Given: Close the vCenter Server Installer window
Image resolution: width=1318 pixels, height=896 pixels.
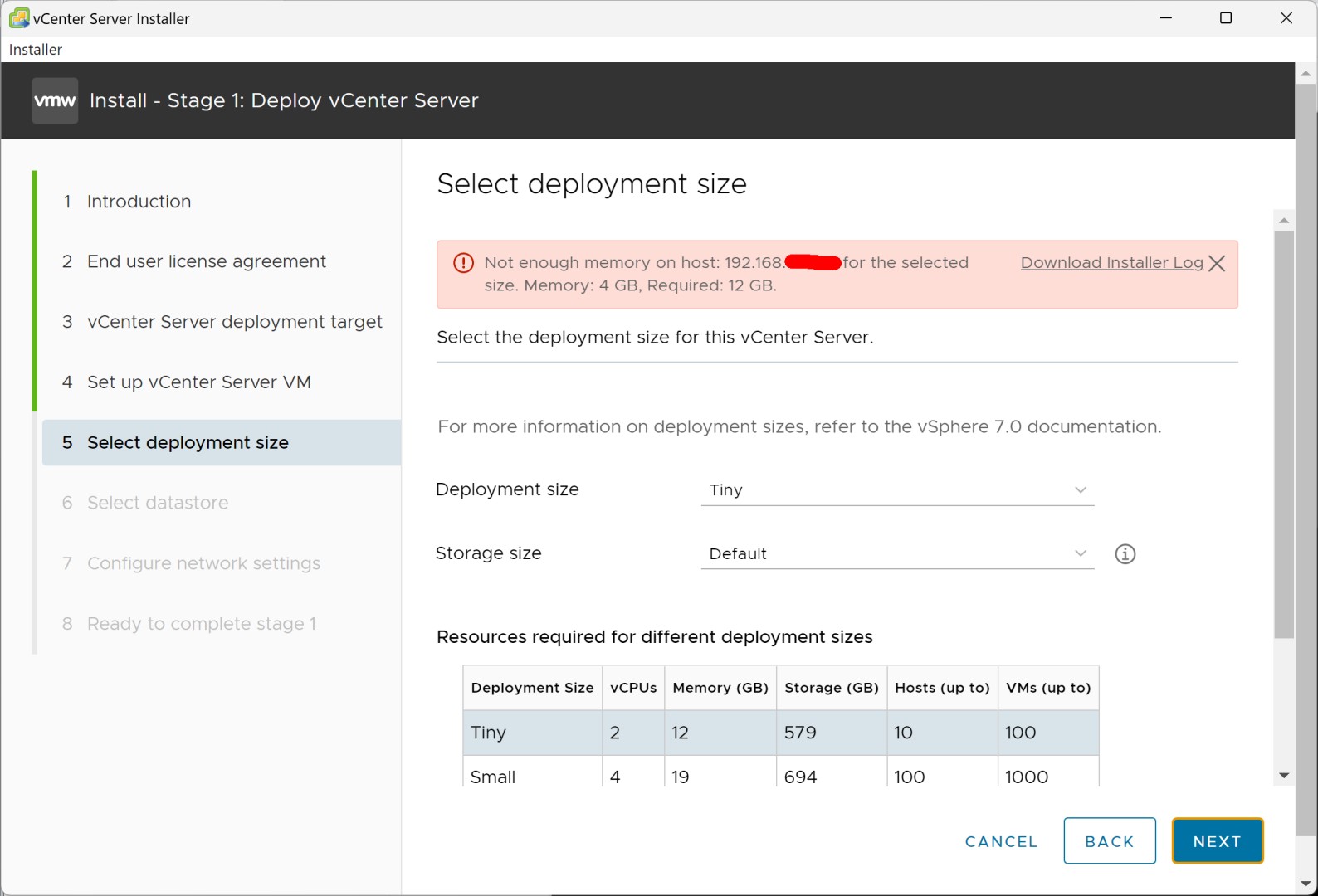Looking at the screenshot, I should (x=1286, y=17).
